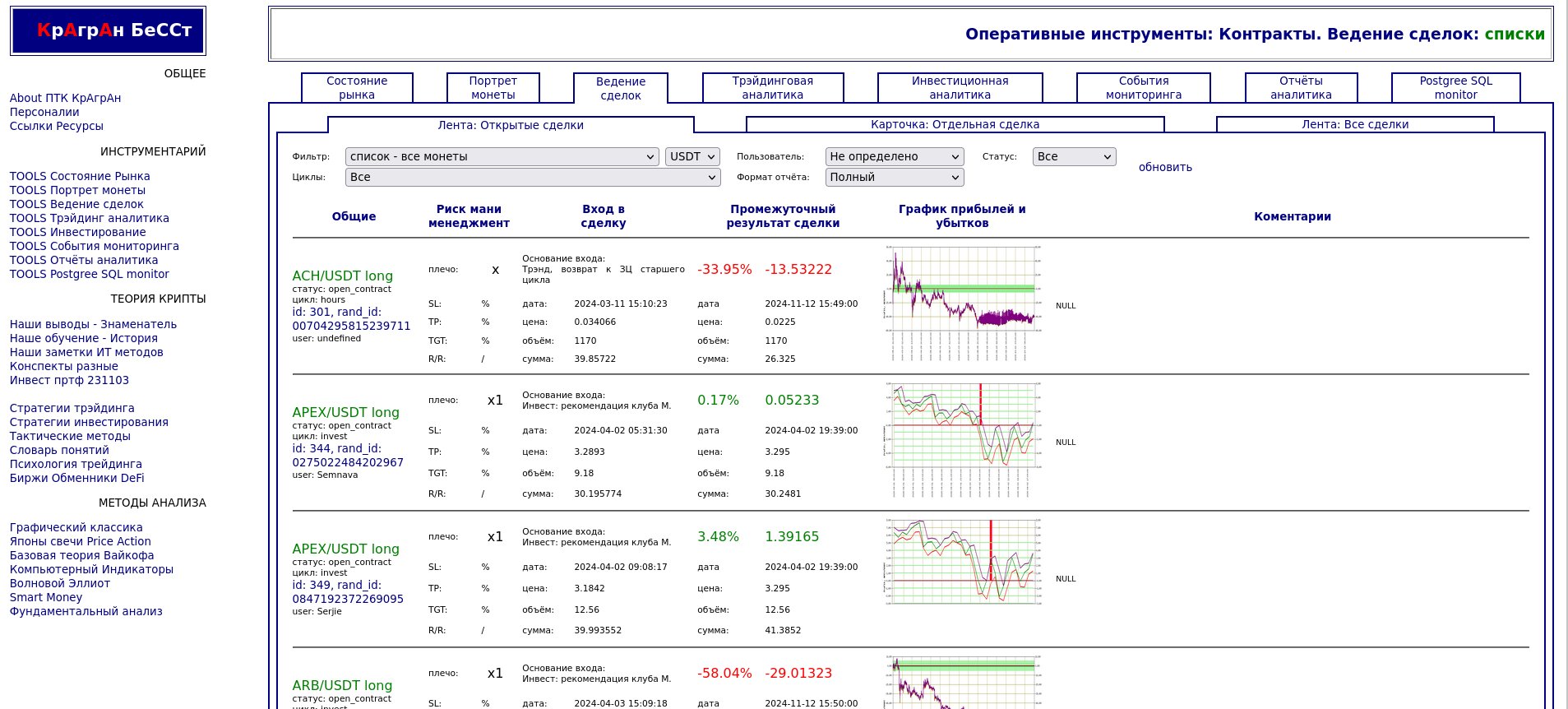Open the USDT currency dropdown
Viewport: 1568px width, 709px height.
692,156
